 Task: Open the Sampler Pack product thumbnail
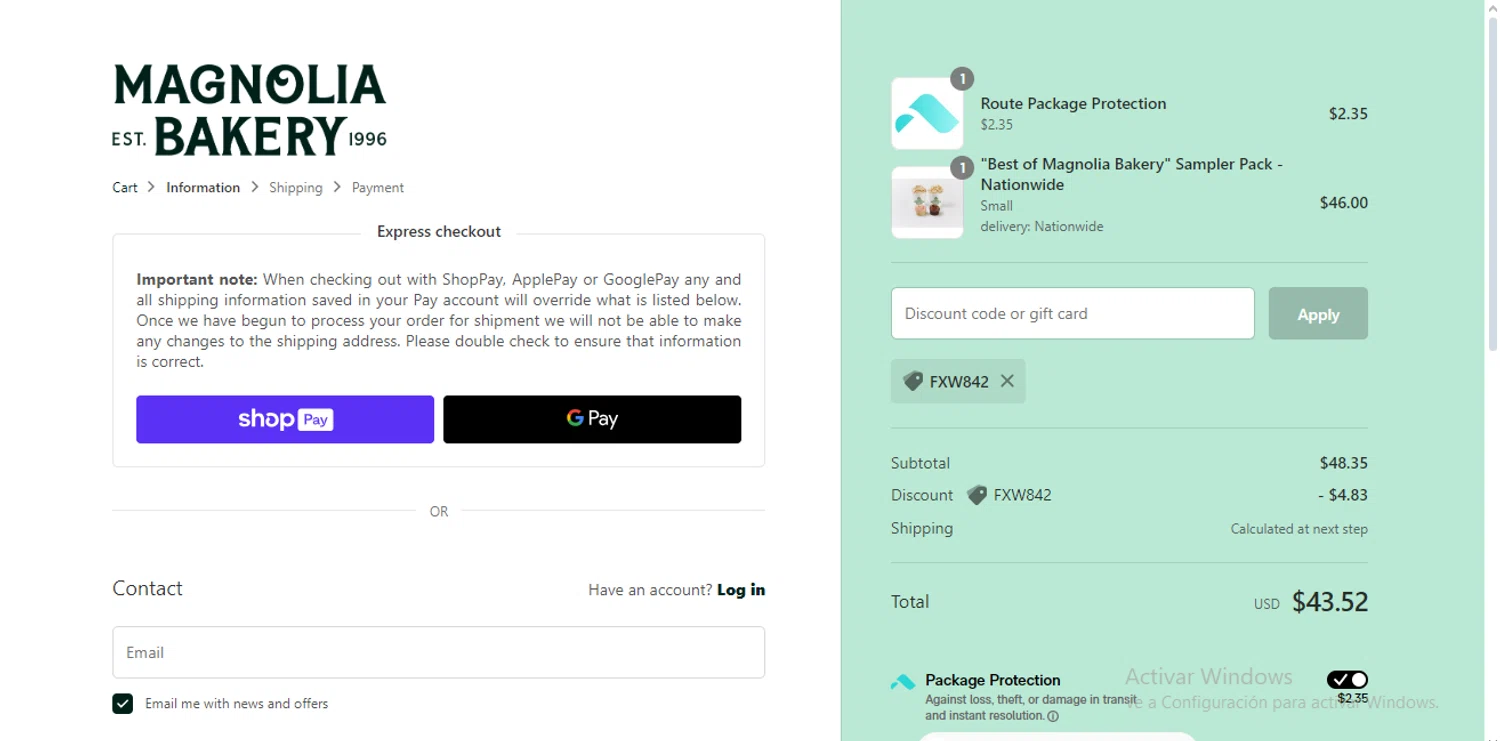tap(927, 203)
